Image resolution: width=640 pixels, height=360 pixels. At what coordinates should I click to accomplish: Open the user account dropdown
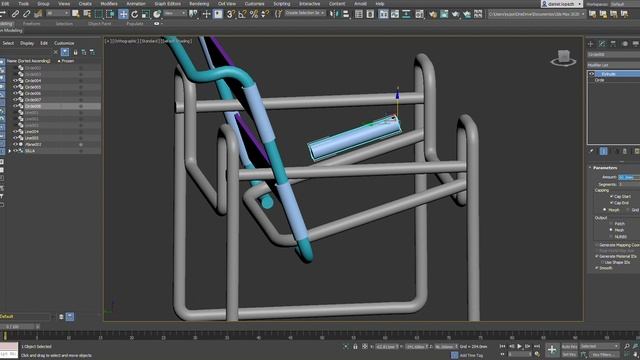pos(562,4)
